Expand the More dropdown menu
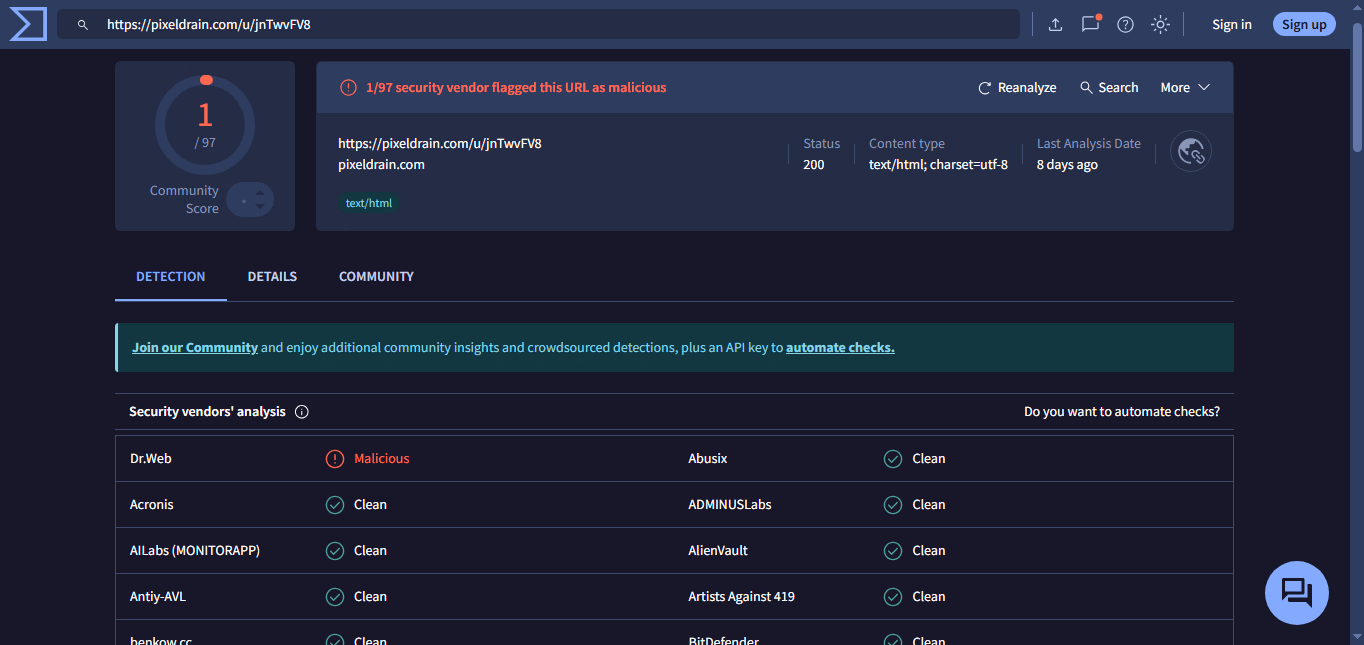 tap(1185, 88)
